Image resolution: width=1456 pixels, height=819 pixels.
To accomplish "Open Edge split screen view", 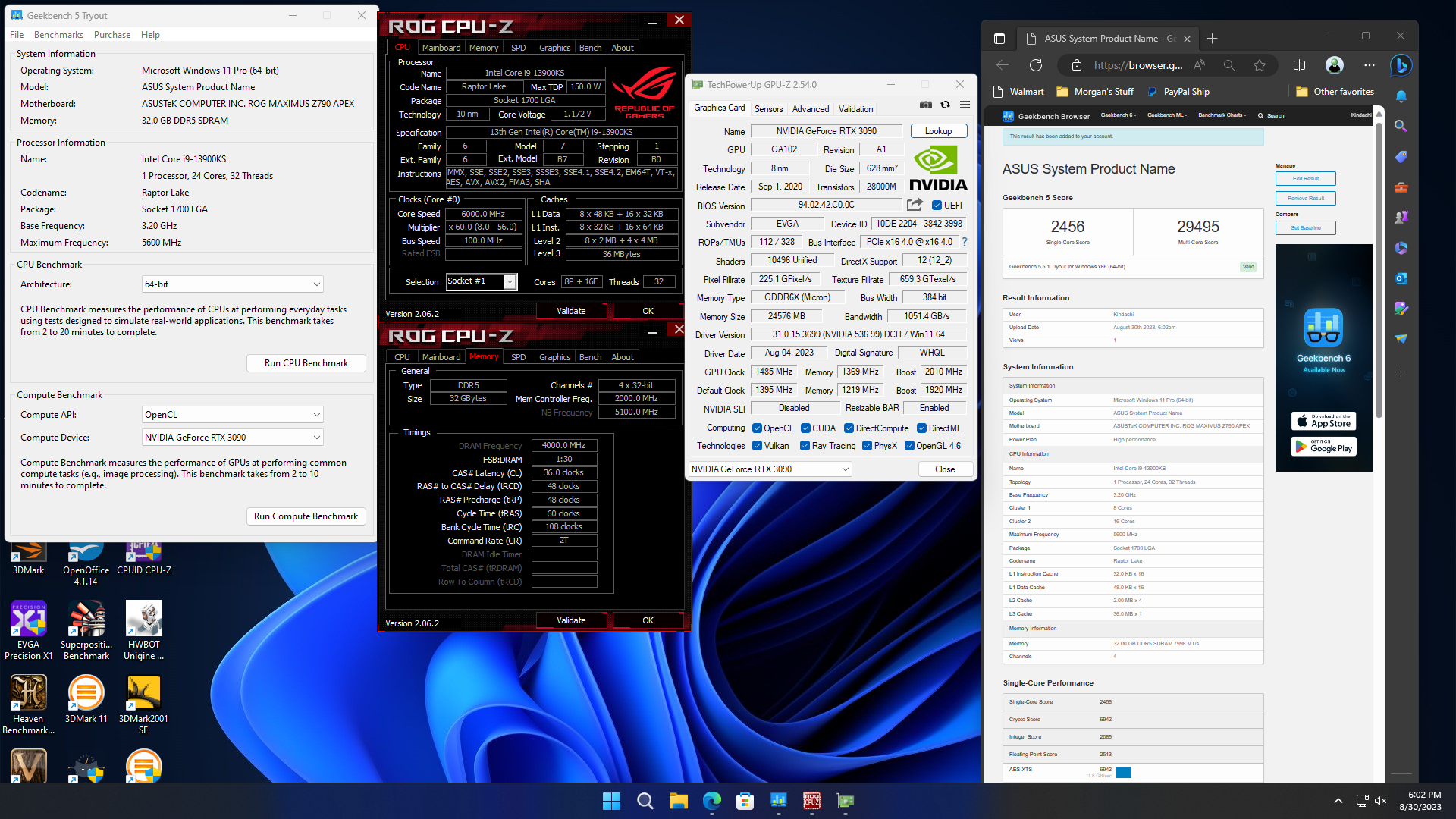I will pyautogui.click(x=1299, y=65).
